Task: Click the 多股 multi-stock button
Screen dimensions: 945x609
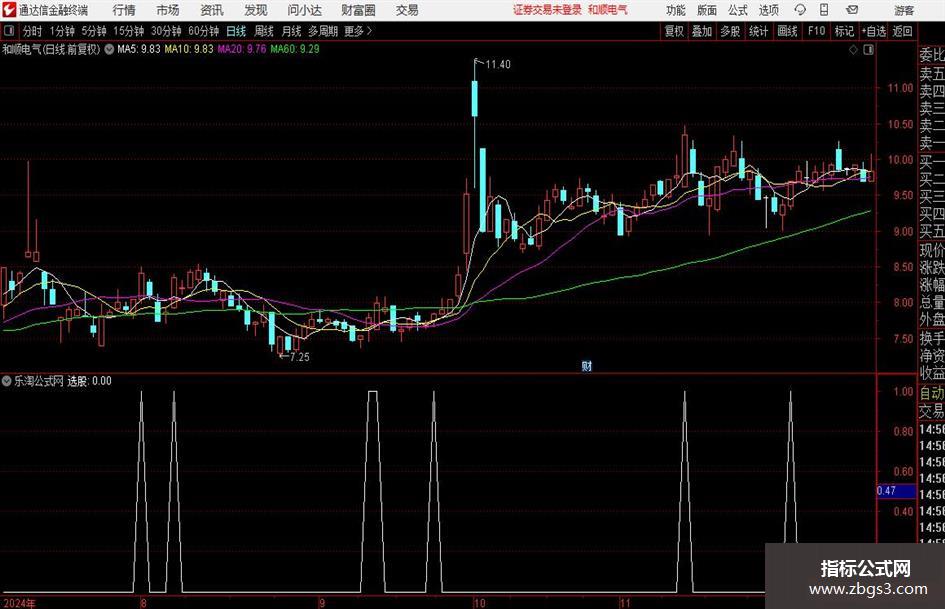Action: click(730, 31)
